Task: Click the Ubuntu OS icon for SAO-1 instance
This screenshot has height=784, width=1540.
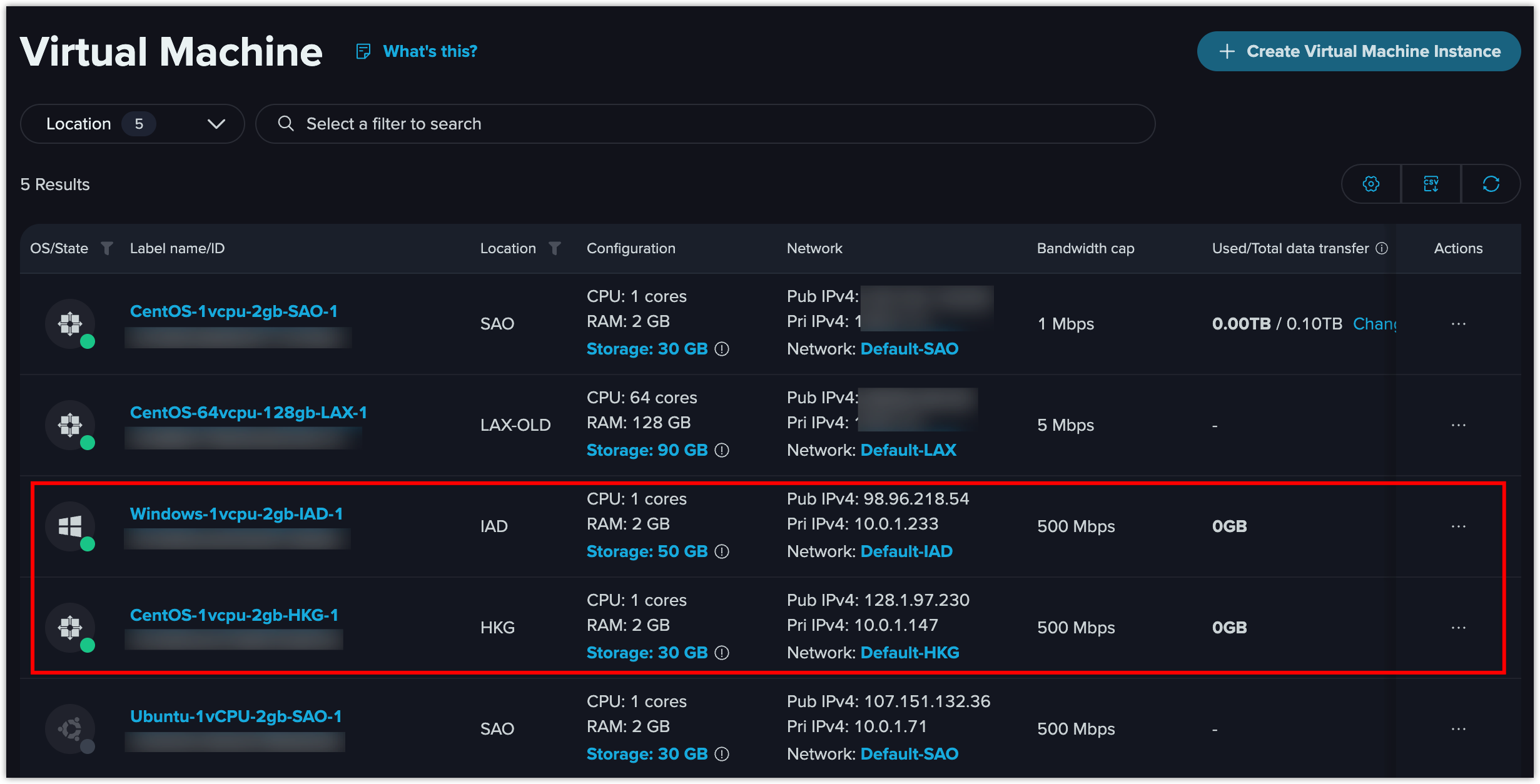Action: [70, 729]
